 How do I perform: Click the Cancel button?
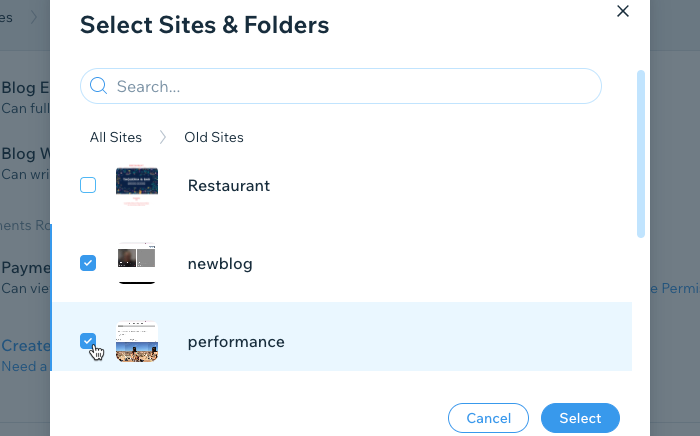(x=488, y=418)
